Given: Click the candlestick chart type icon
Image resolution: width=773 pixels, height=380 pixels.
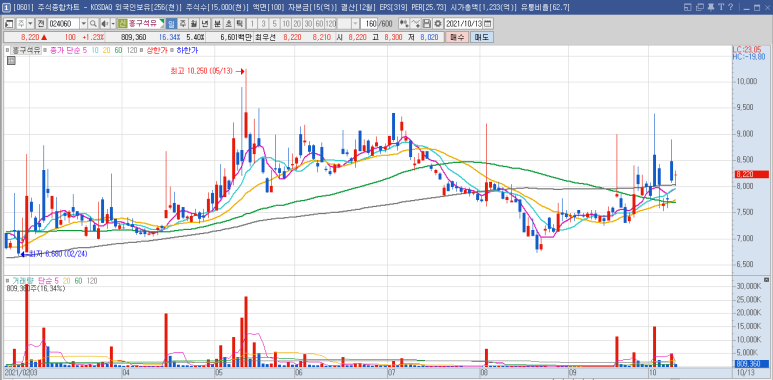Looking at the screenshot, I should [404, 24].
